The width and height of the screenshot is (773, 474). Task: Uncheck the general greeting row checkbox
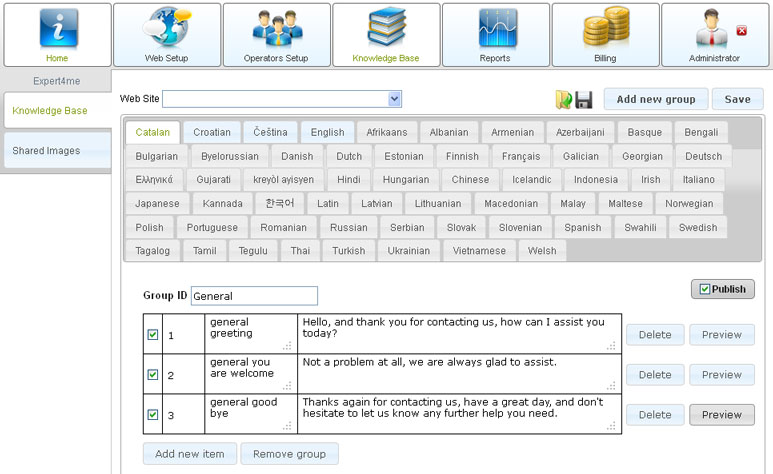pyautogui.click(x=153, y=334)
